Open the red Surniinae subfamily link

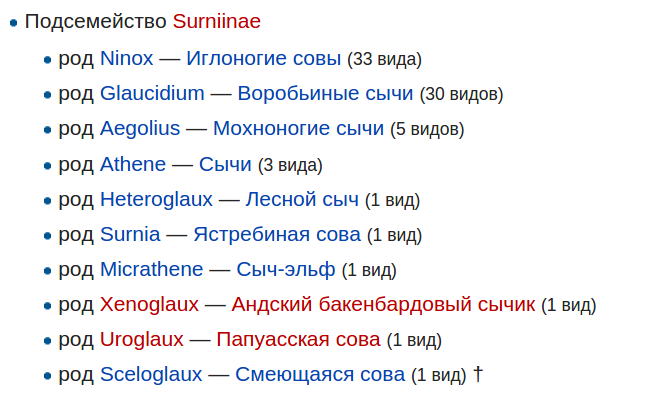click(x=216, y=22)
